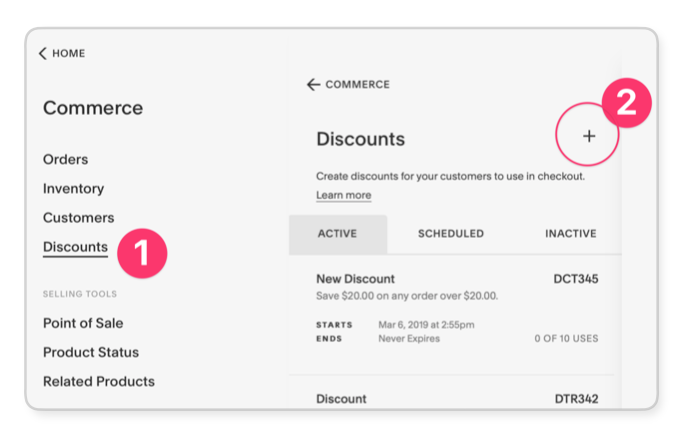Open the New Discount entry
This screenshot has height=432, width=684.
(x=355, y=279)
